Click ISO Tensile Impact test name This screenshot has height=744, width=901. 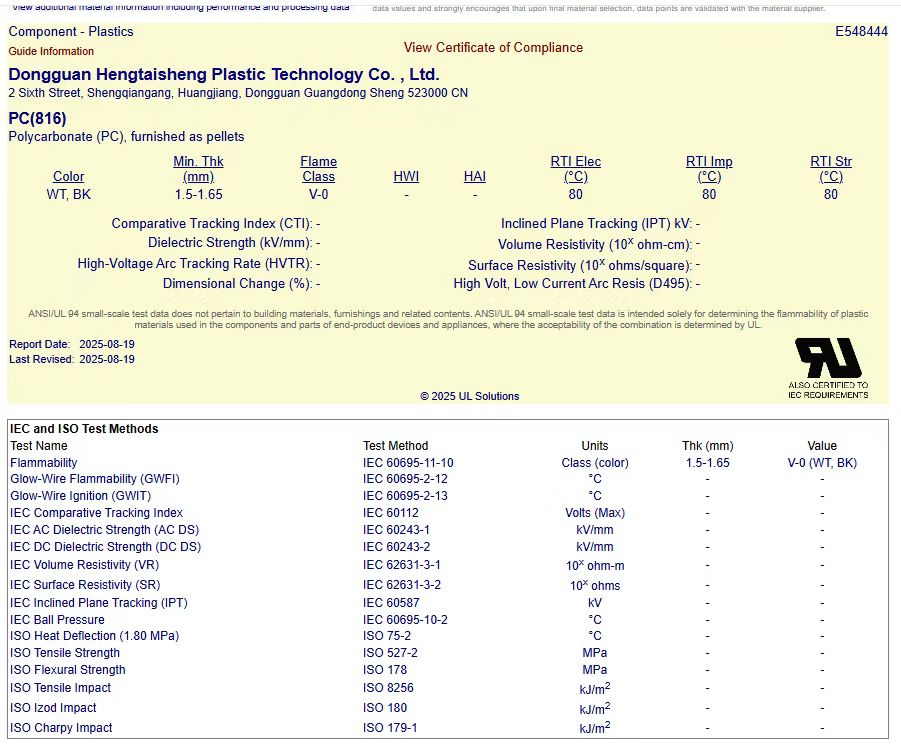click(60, 688)
